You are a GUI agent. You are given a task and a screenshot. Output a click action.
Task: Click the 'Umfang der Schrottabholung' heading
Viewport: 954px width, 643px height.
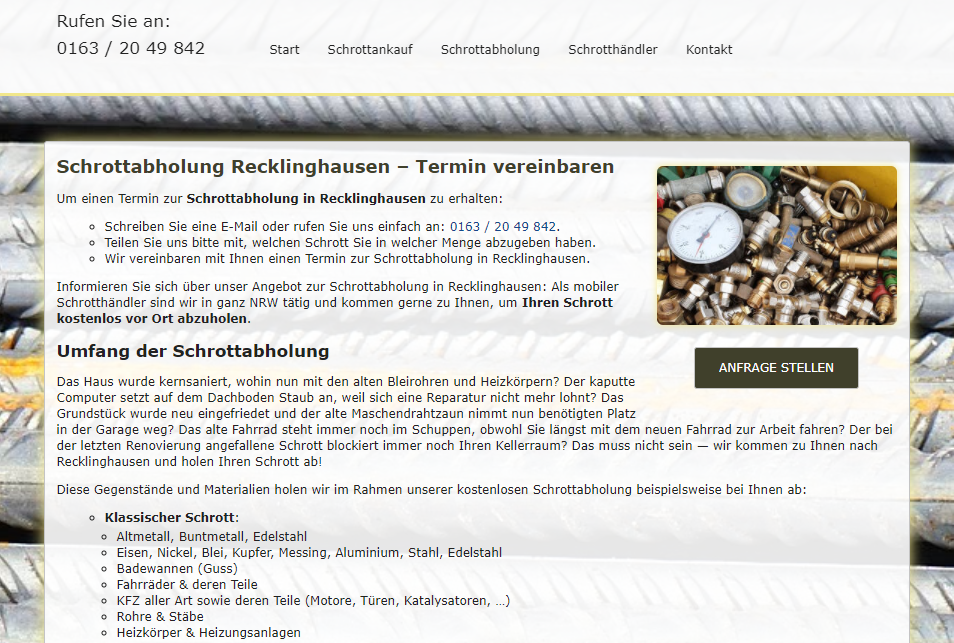click(x=193, y=351)
